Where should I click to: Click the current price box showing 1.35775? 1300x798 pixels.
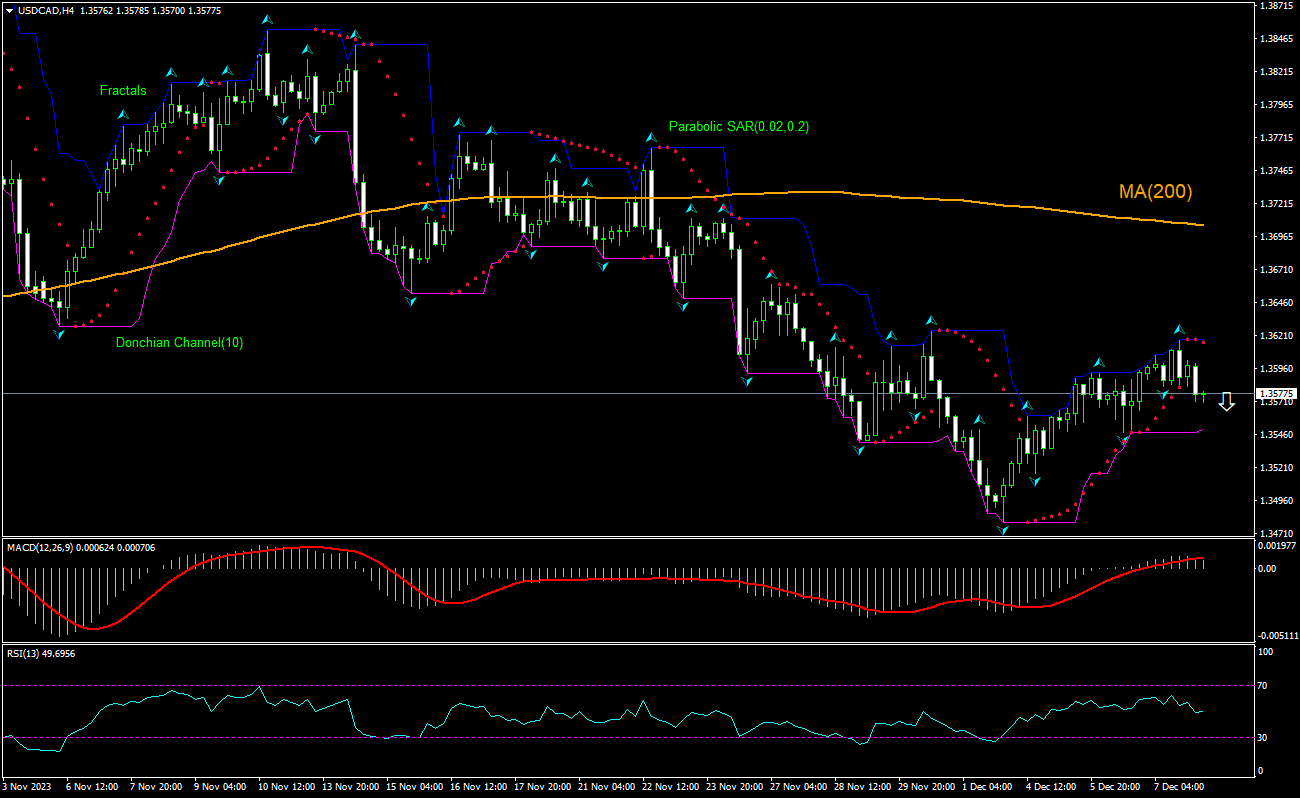pyautogui.click(x=1278, y=393)
